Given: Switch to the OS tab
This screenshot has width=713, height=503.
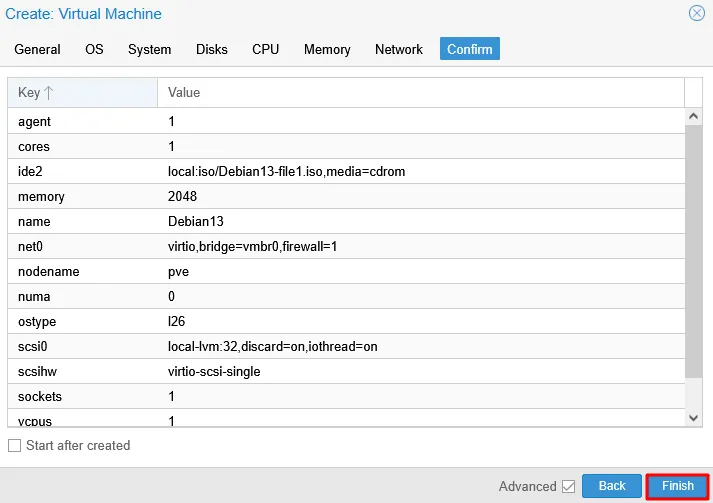Looking at the screenshot, I should click(x=94, y=49).
